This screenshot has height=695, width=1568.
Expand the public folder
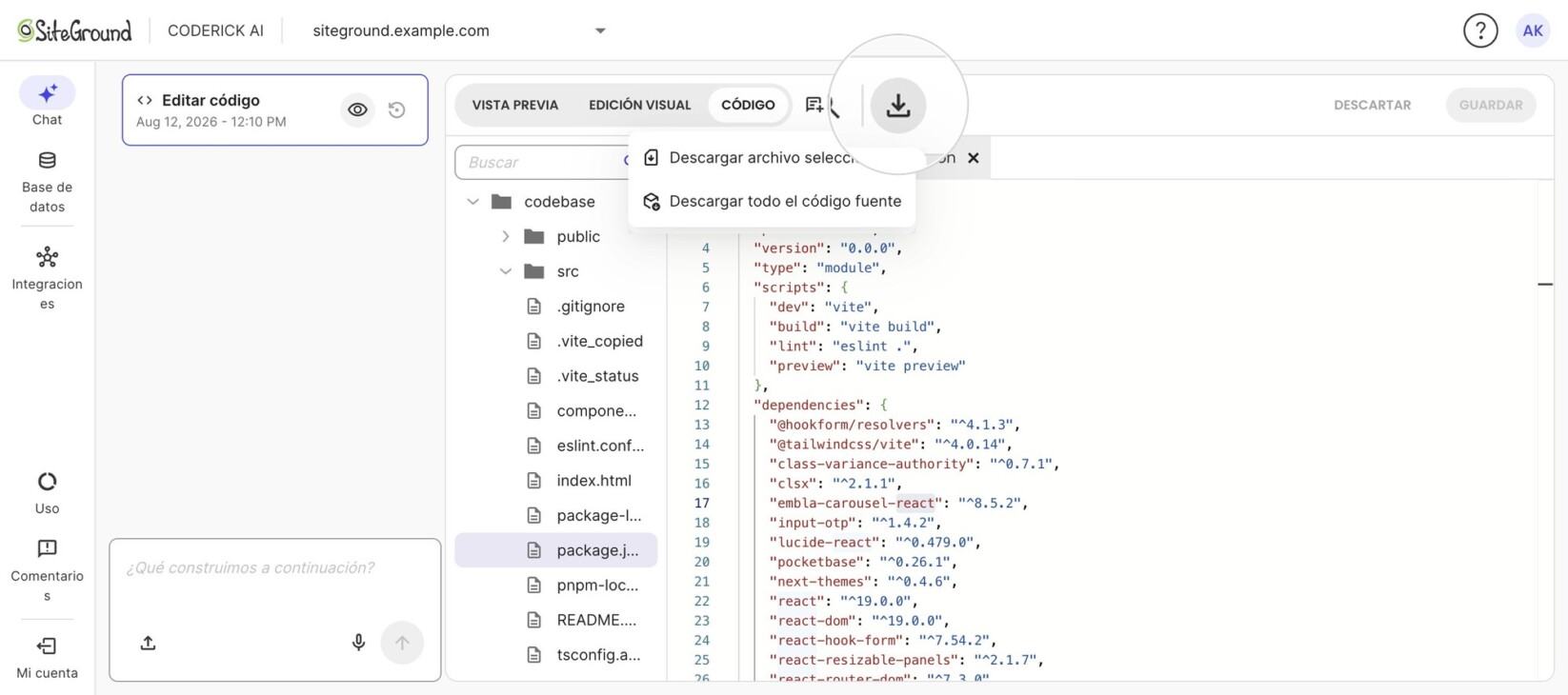pyautogui.click(x=506, y=236)
